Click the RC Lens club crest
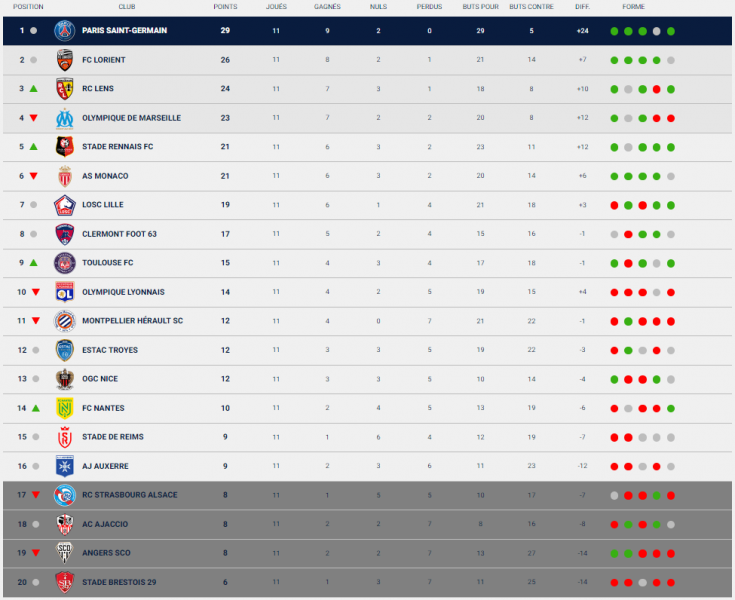The width and height of the screenshot is (735, 600). tap(65, 89)
